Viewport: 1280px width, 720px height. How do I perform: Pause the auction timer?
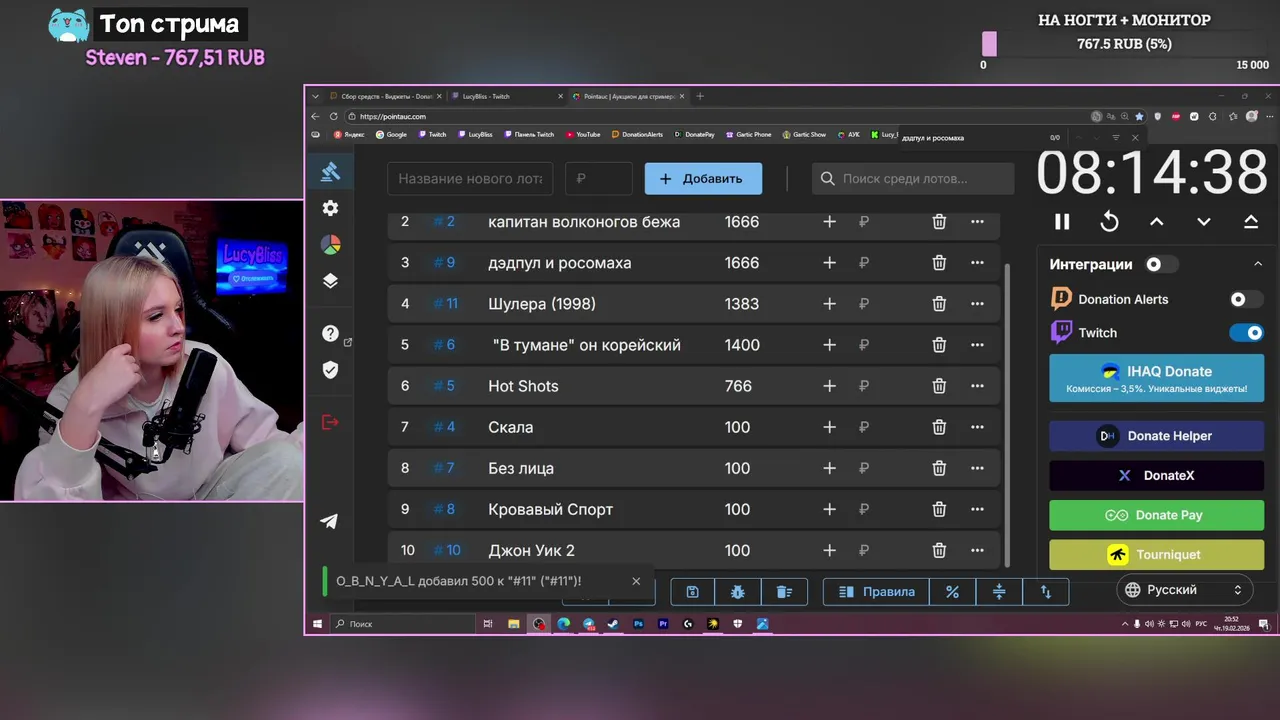[1062, 222]
